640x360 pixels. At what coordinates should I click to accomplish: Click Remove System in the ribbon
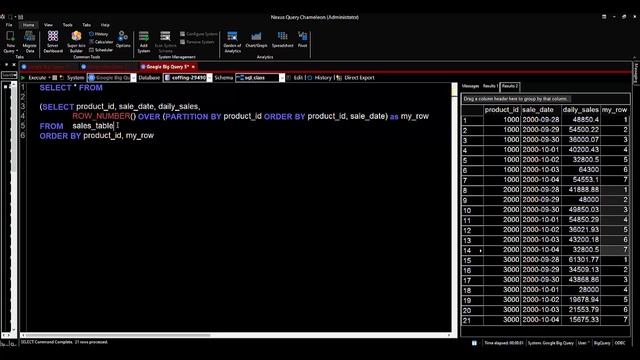coord(197,42)
